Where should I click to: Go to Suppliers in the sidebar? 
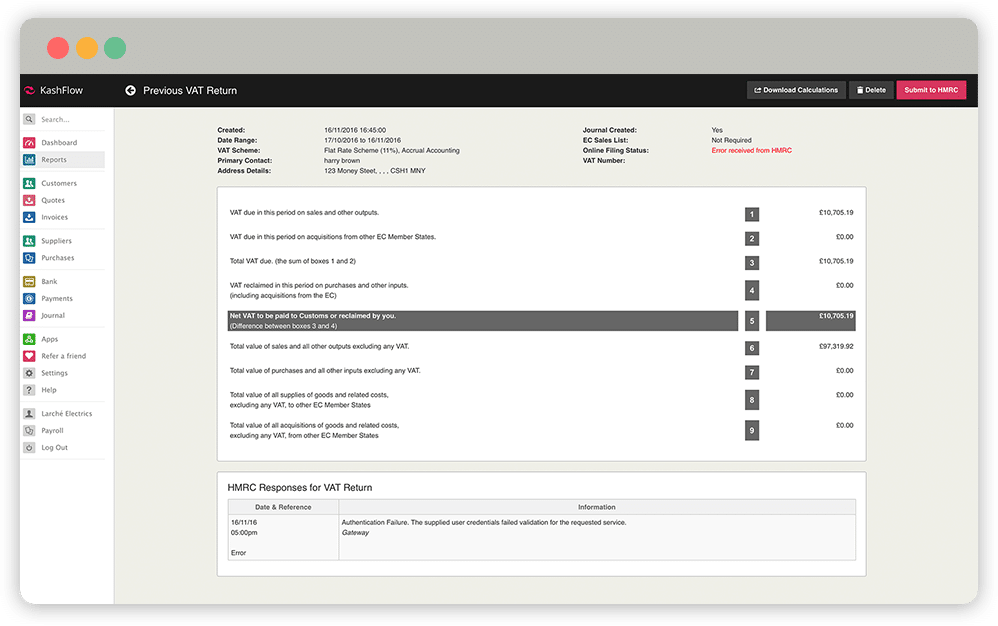pos(56,241)
